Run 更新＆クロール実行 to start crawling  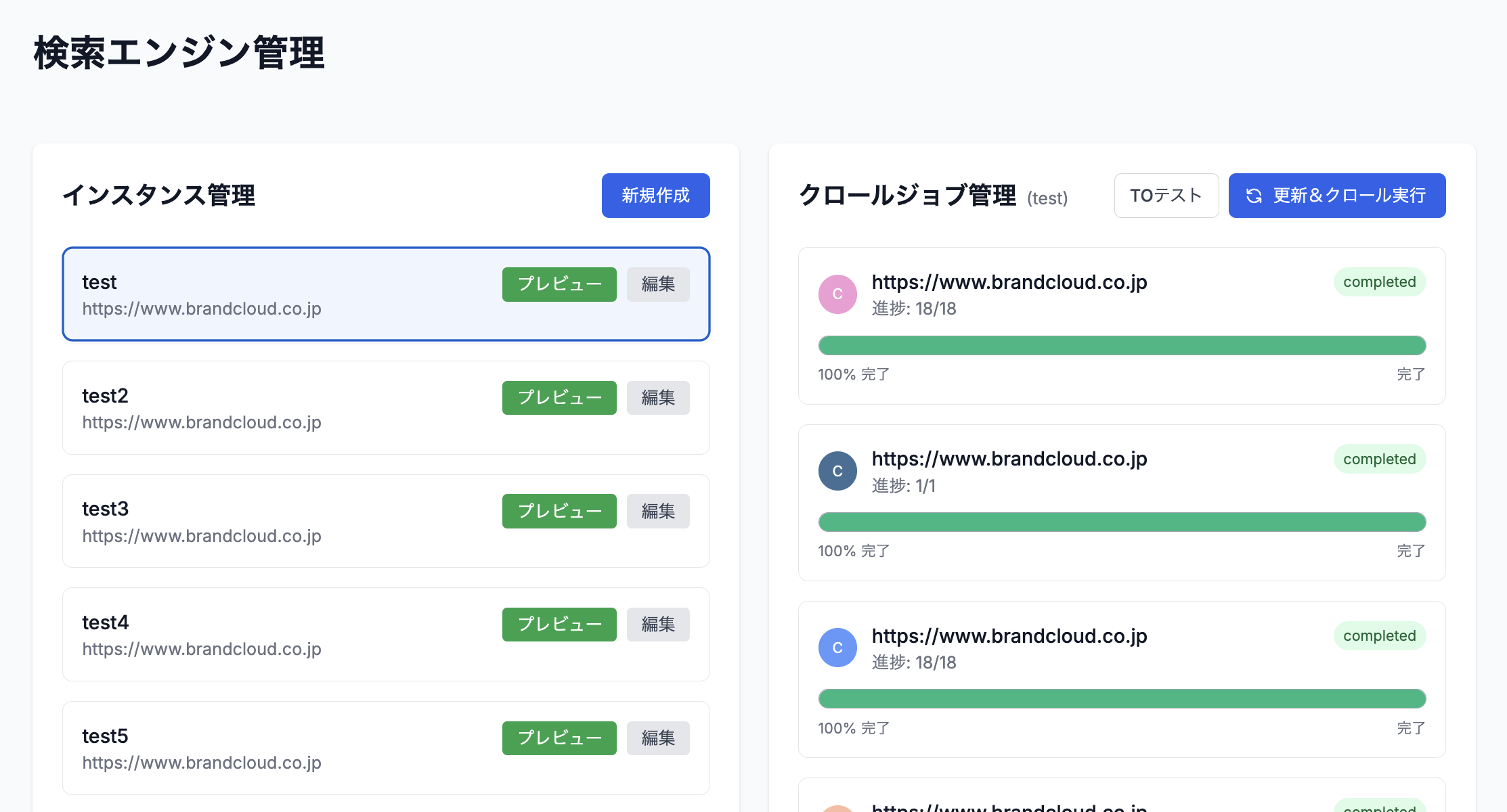[1336, 196]
